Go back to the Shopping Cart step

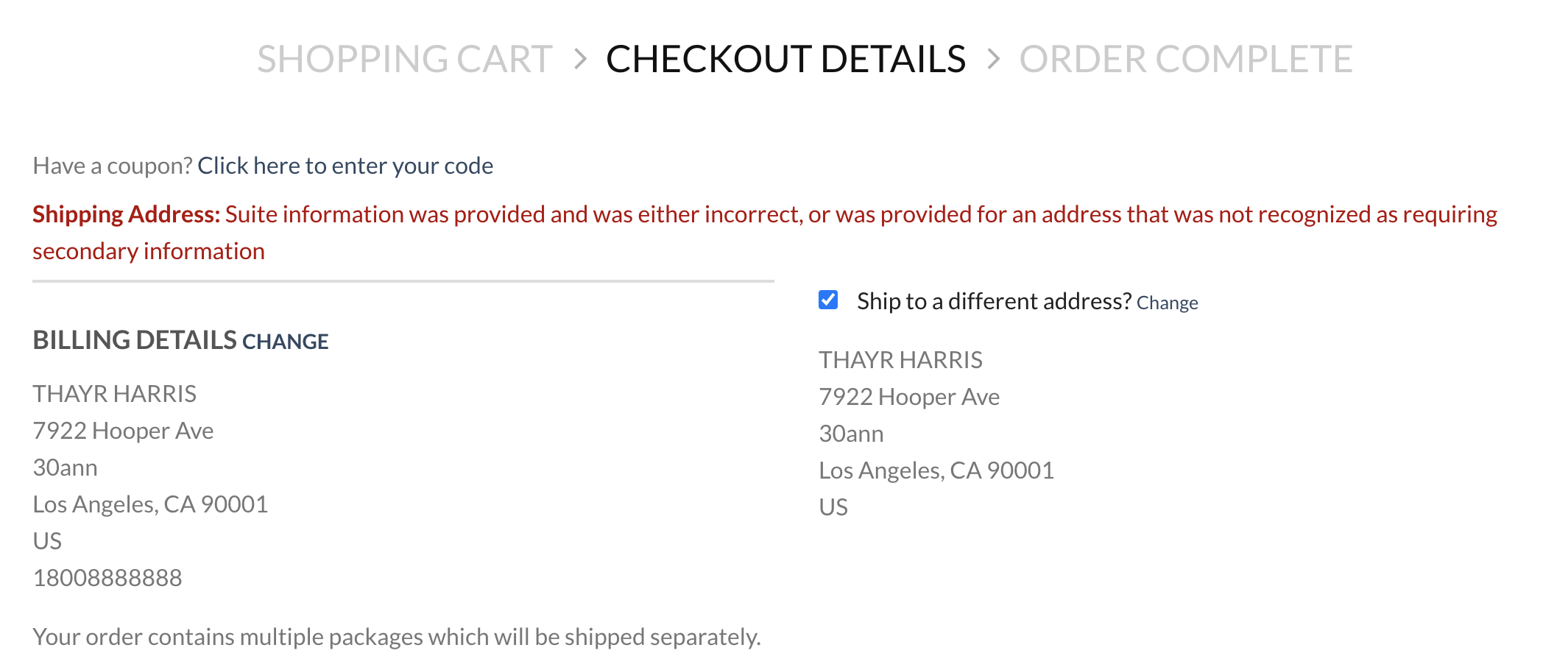(404, 59)
